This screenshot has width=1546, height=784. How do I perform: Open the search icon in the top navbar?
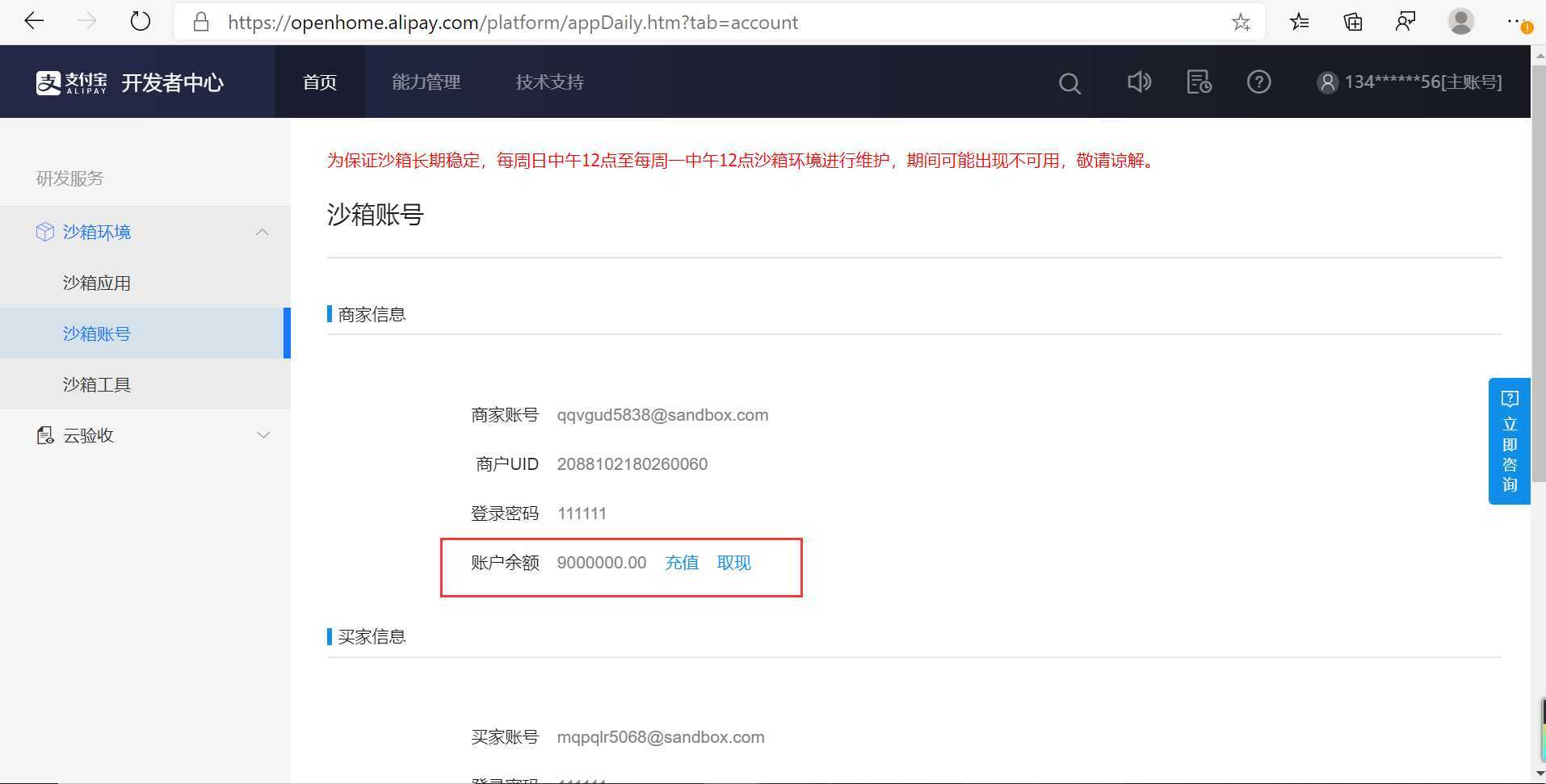pyautogui.click(x=1068, y=82)
